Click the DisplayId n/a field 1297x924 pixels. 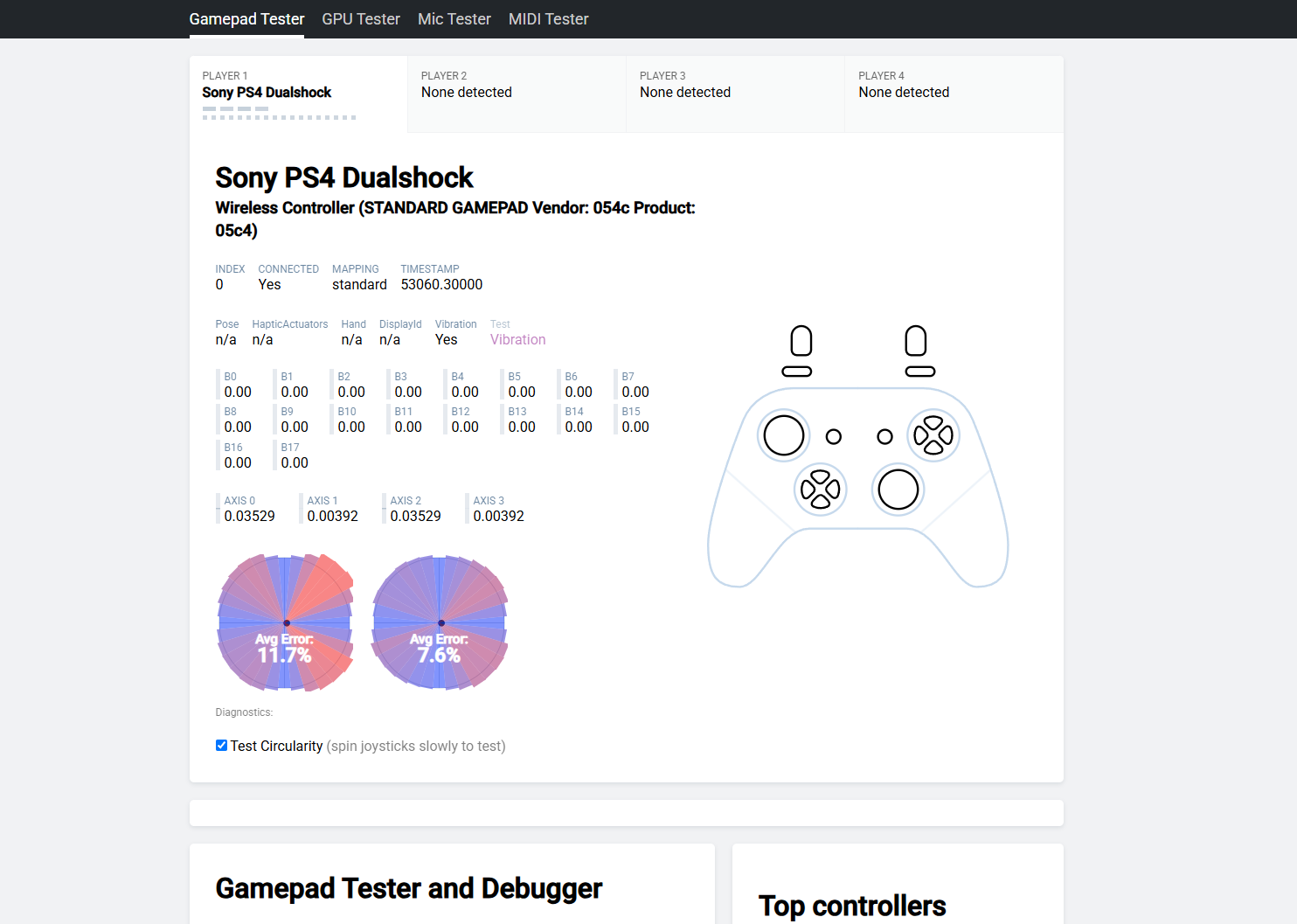(x=400, y=333)
